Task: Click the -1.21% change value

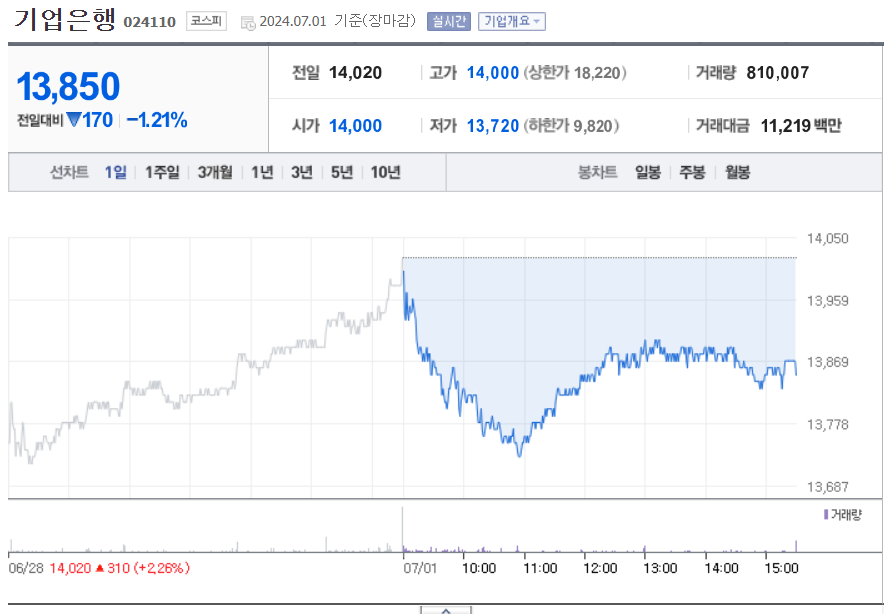Action: (157, 120)
